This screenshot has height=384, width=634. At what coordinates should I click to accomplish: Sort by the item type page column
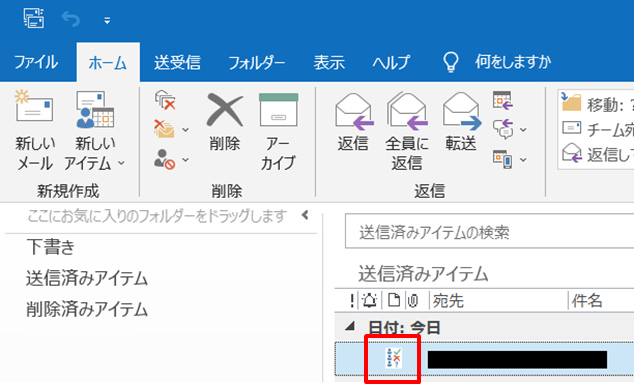click(x=394, y=300)
